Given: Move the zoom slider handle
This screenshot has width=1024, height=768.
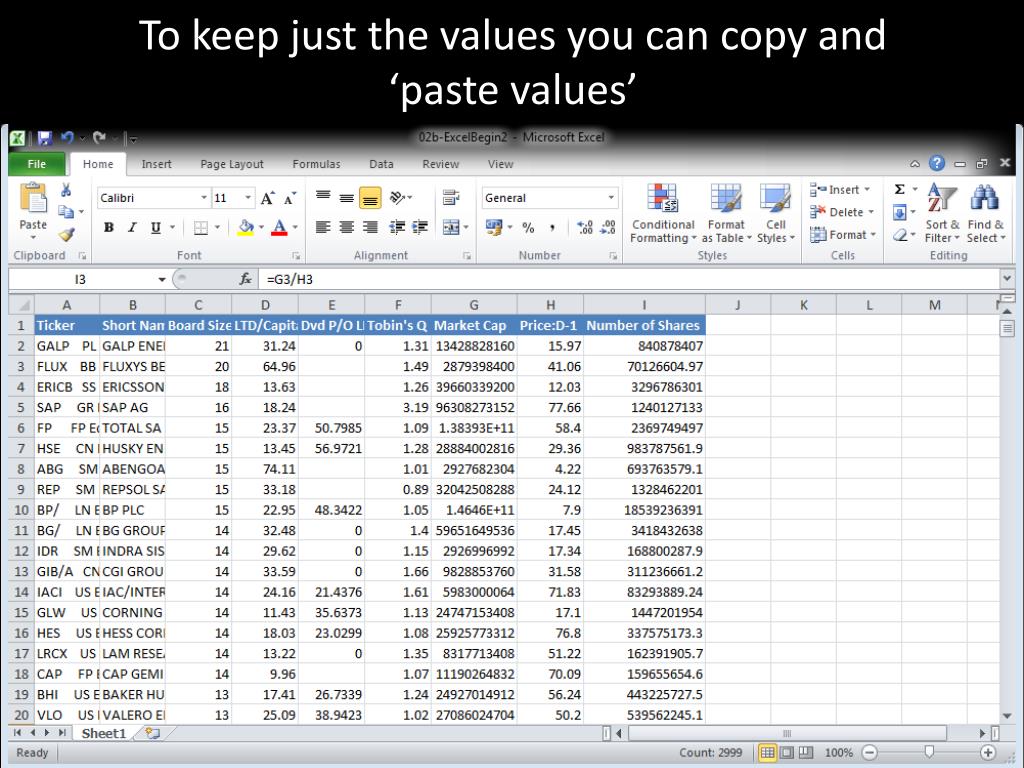Looking at the screenshot, I should click(929, 752).
